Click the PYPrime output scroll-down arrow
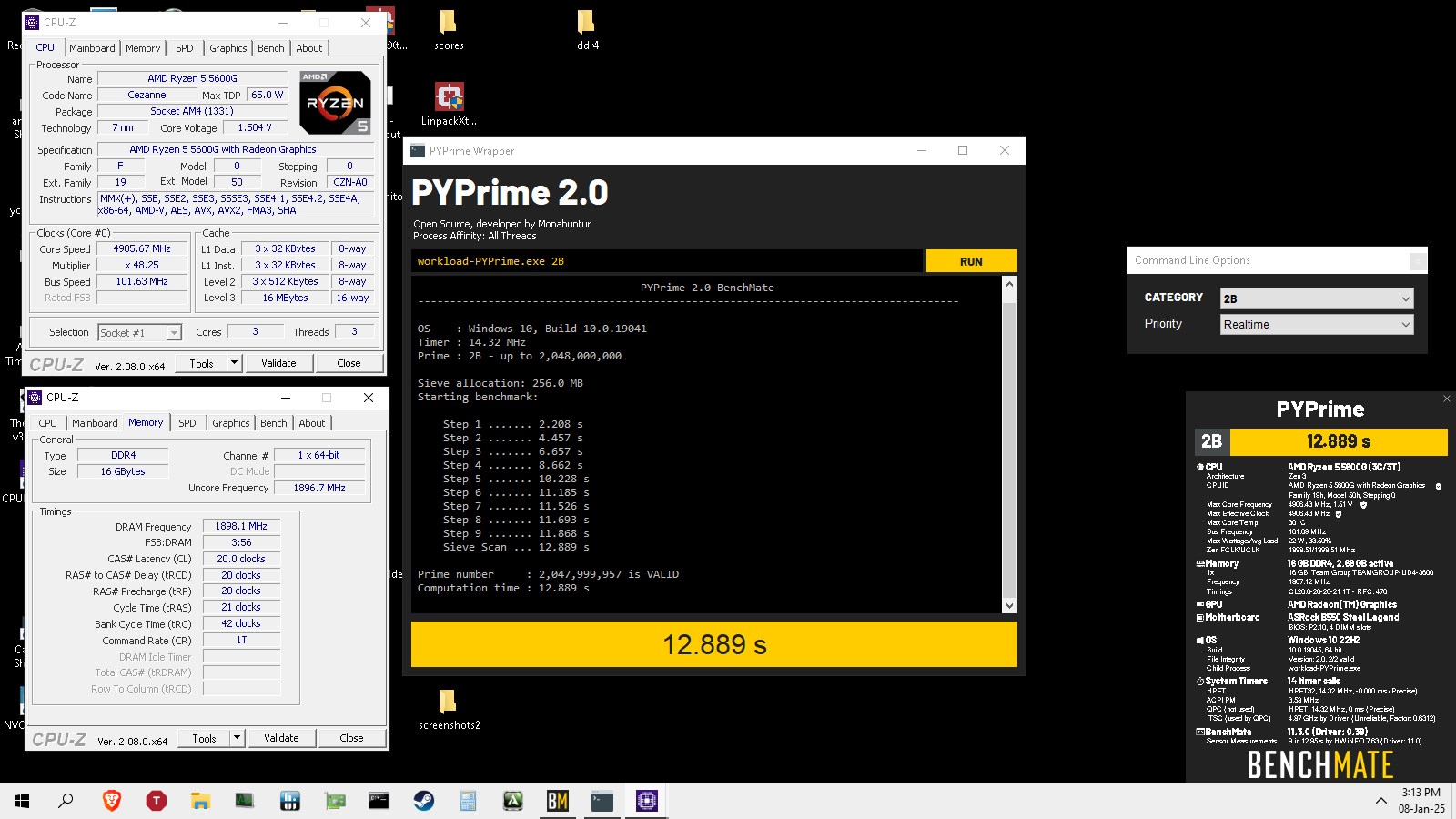 click(1009, 606)
